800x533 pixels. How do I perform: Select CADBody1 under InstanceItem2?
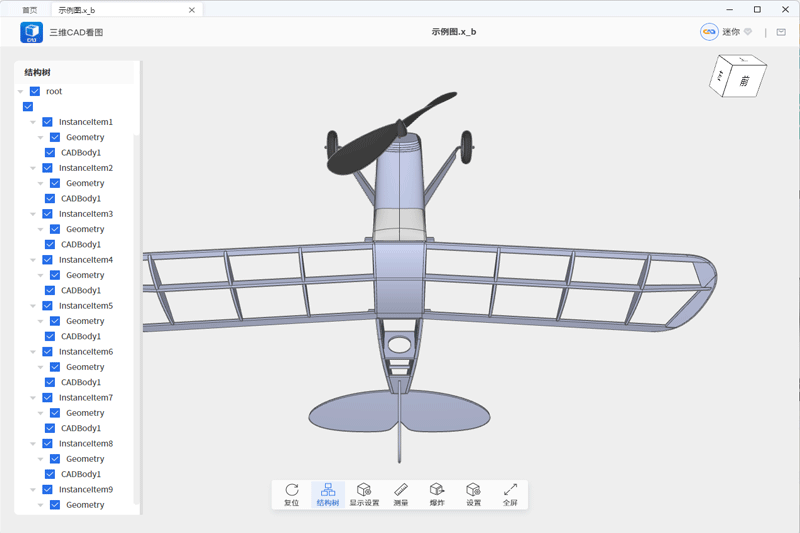click(80, 199)
